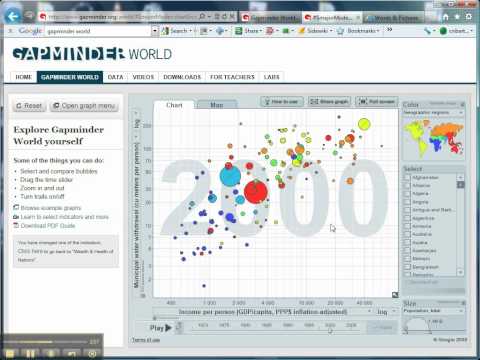480x360 pixels.
Task: Open the HOME navigation tab
Action: point(24,77)
